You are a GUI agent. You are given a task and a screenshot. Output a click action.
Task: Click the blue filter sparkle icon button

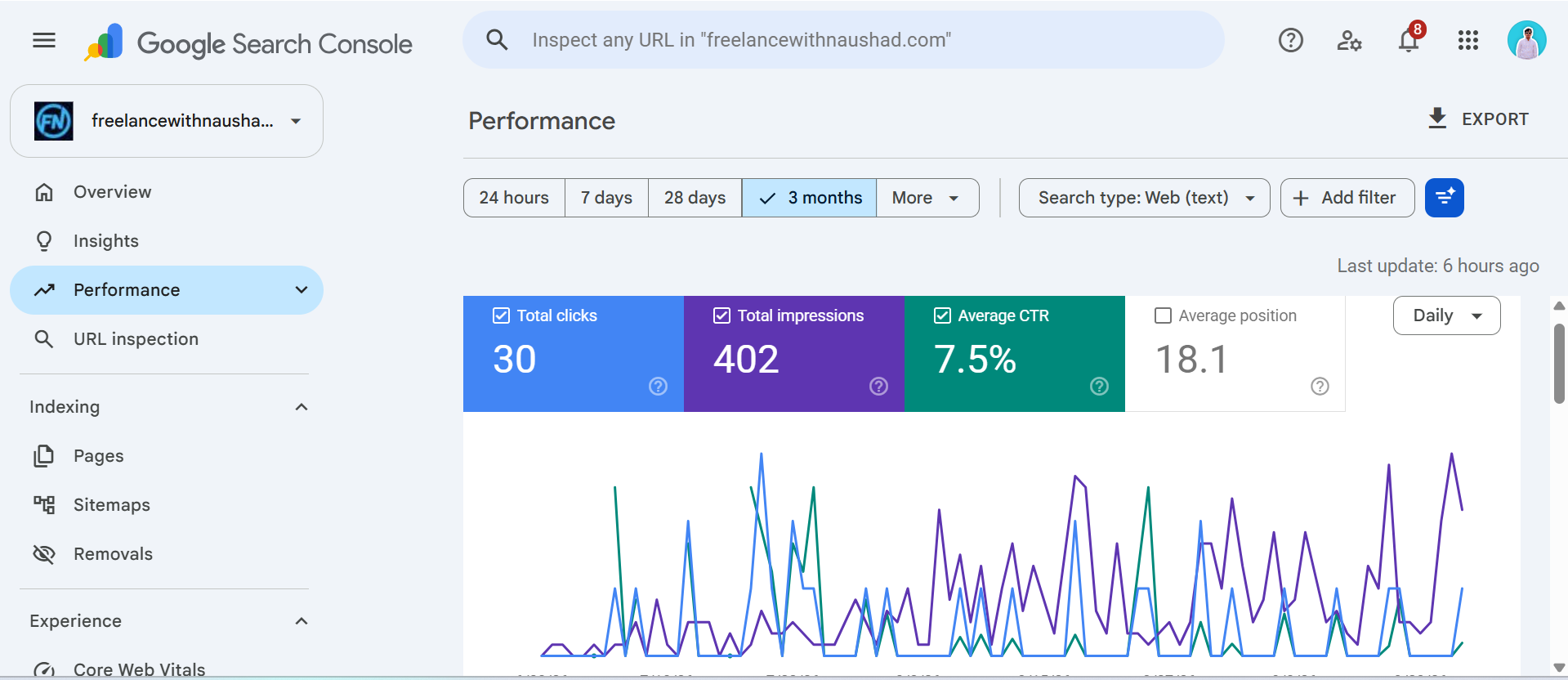click(1445, 198)
